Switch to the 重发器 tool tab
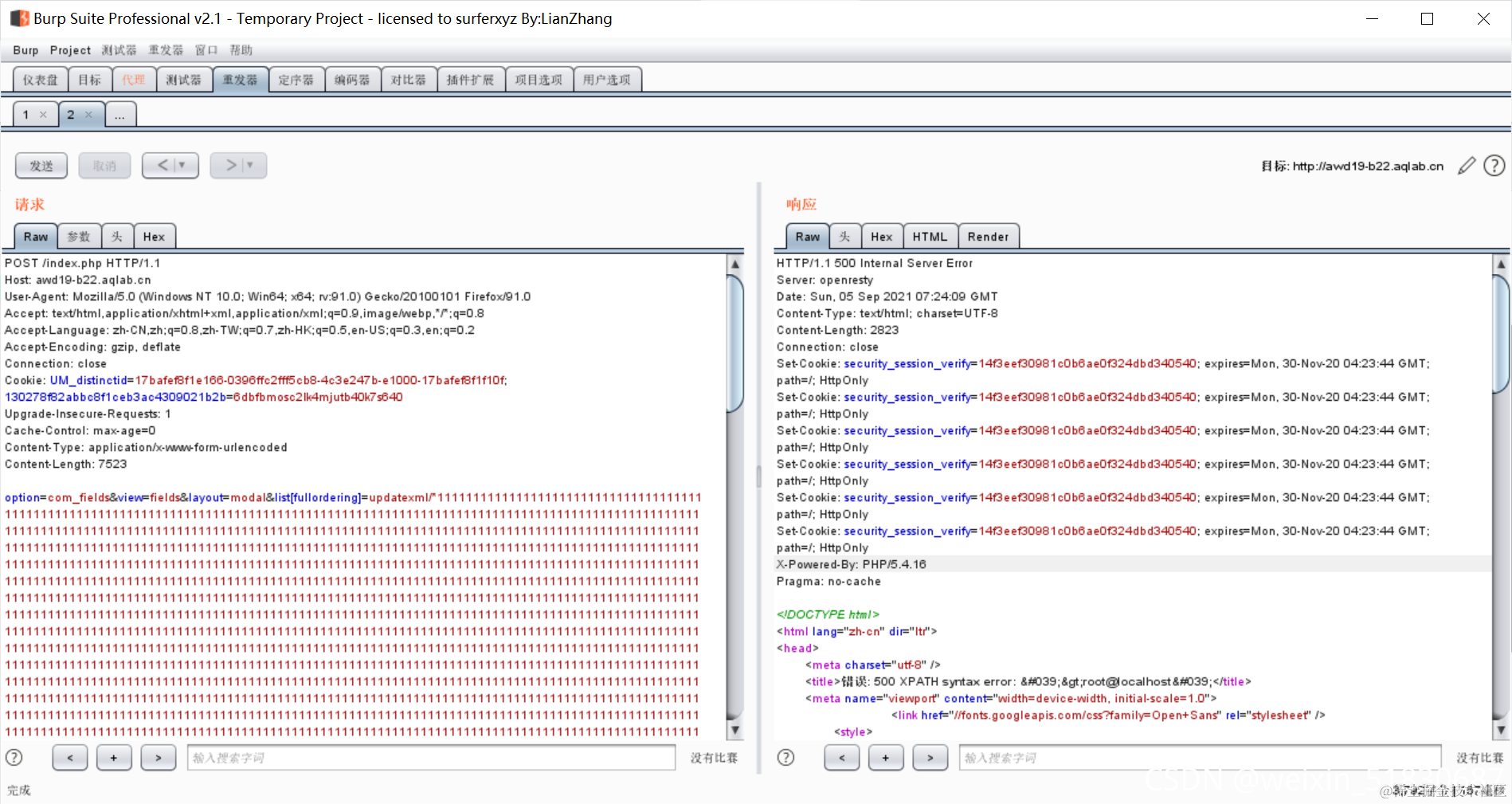This screenshot has width=1512, height=804. click(240, 80)
